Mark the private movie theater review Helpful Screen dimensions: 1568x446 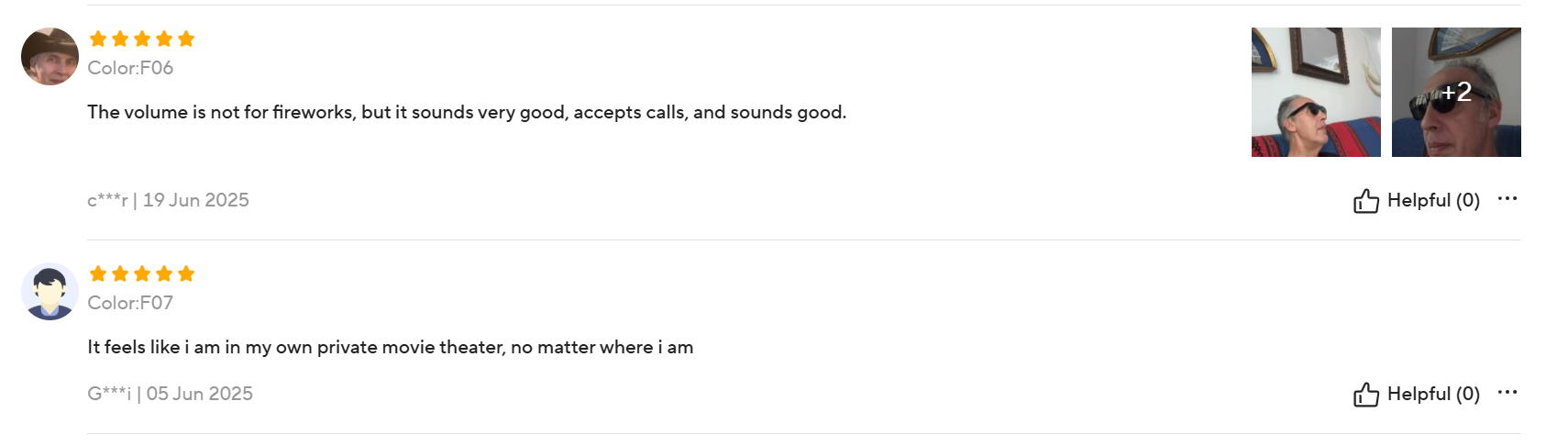(x=1432, y=394)
